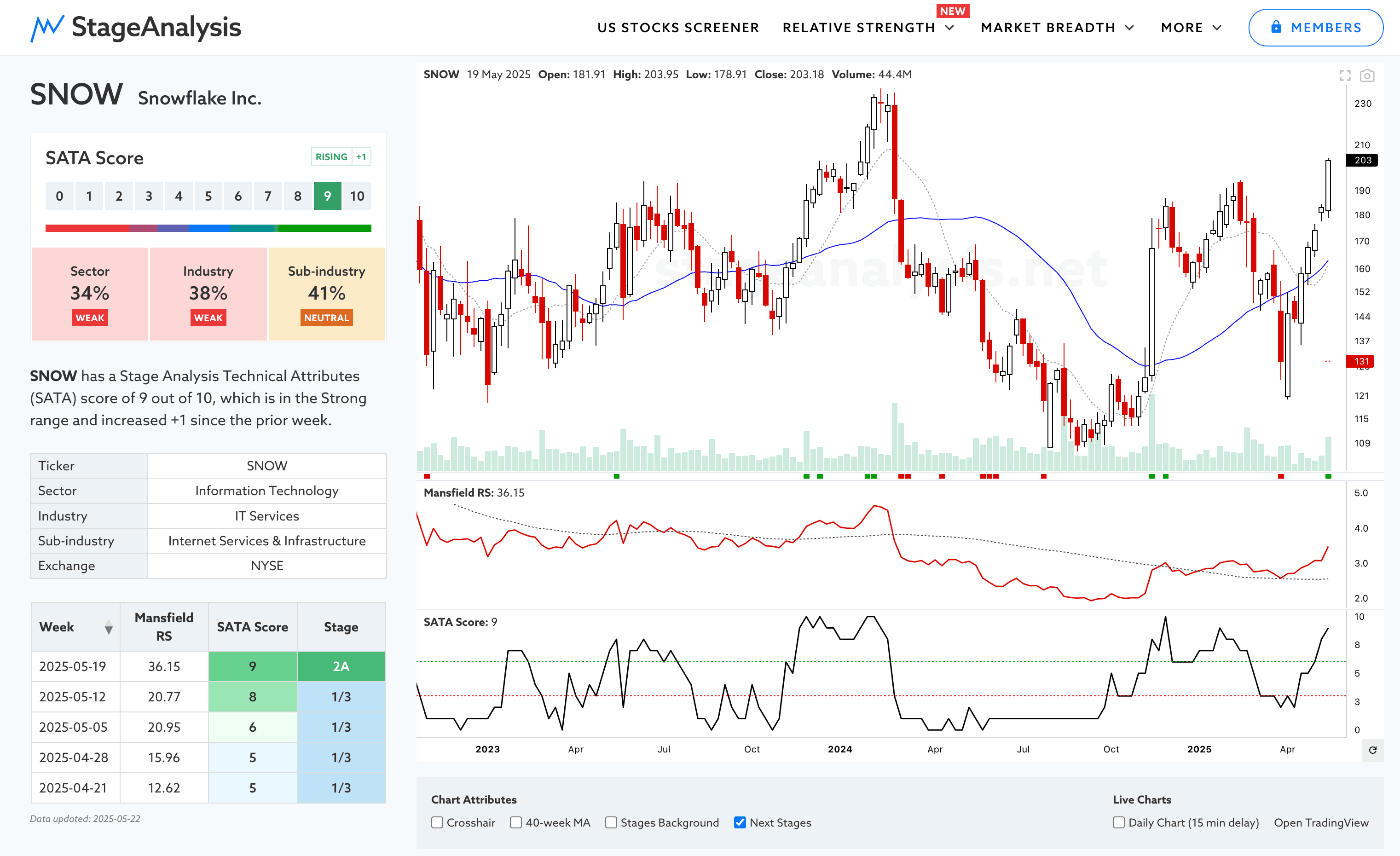
Task: Click the Mansfield RS: 36.15 indicator label
Action: (474, 493)
